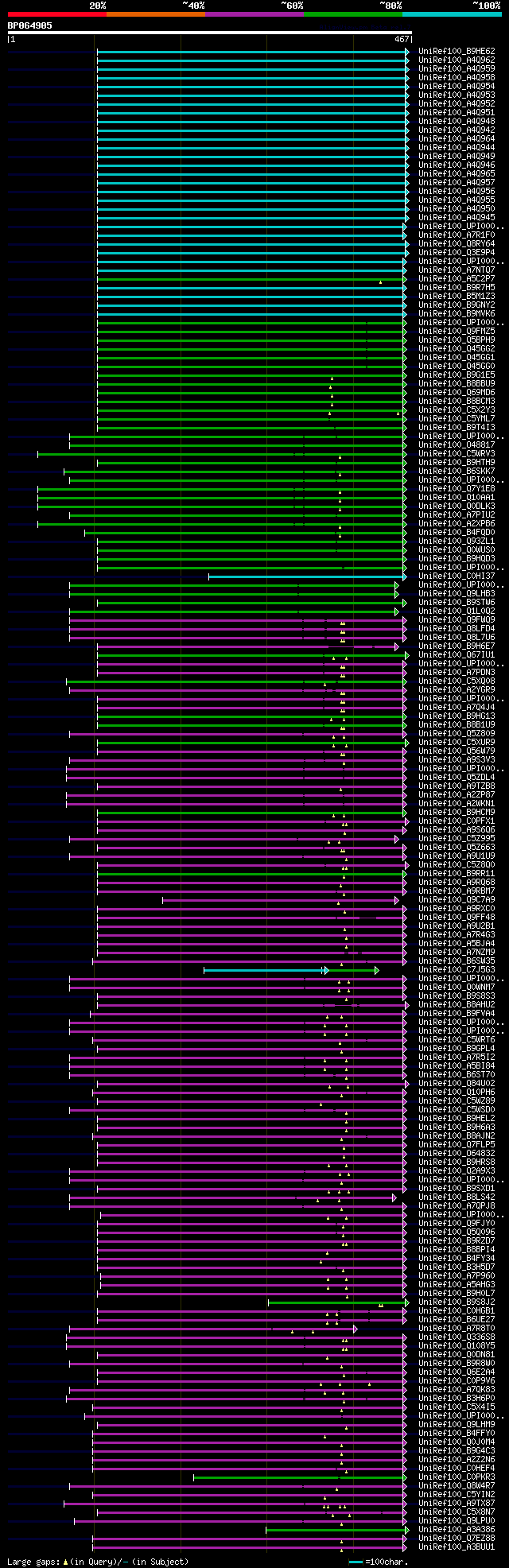
Task: Click the purple ~60% identity legend segment
Action: pyautogui.click(x=254, y=14)
